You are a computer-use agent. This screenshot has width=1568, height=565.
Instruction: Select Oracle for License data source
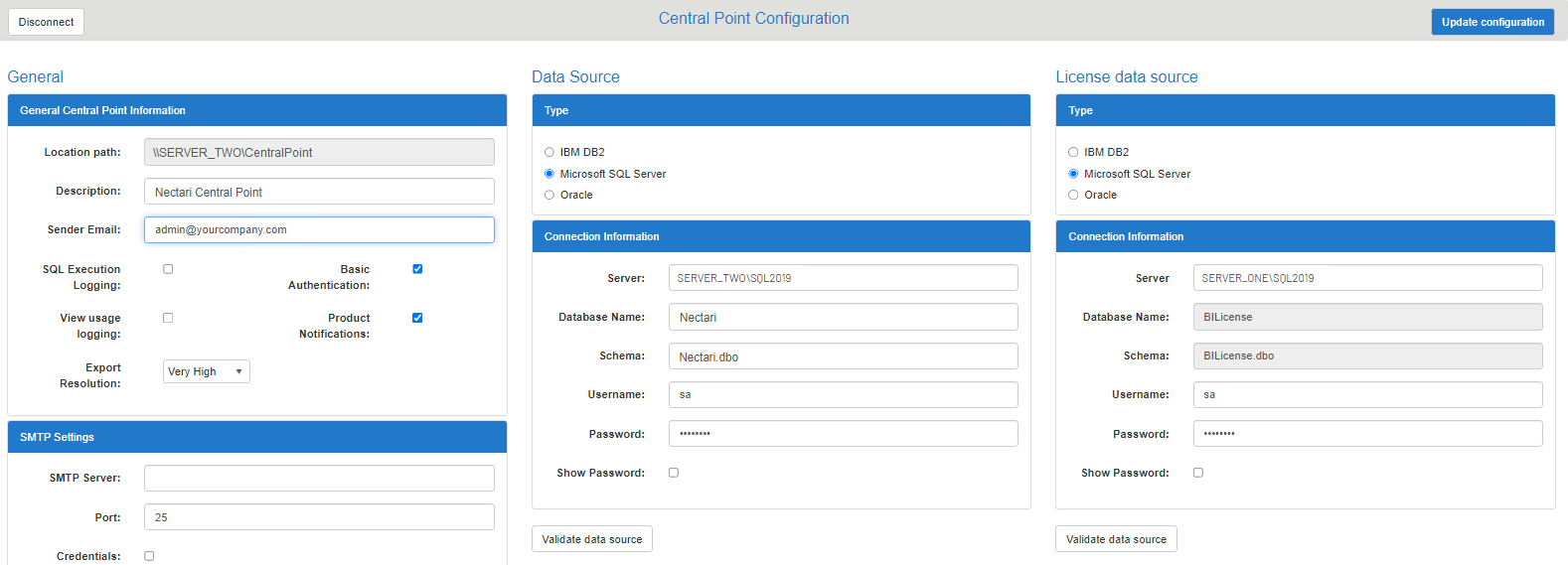(1073, 195)
